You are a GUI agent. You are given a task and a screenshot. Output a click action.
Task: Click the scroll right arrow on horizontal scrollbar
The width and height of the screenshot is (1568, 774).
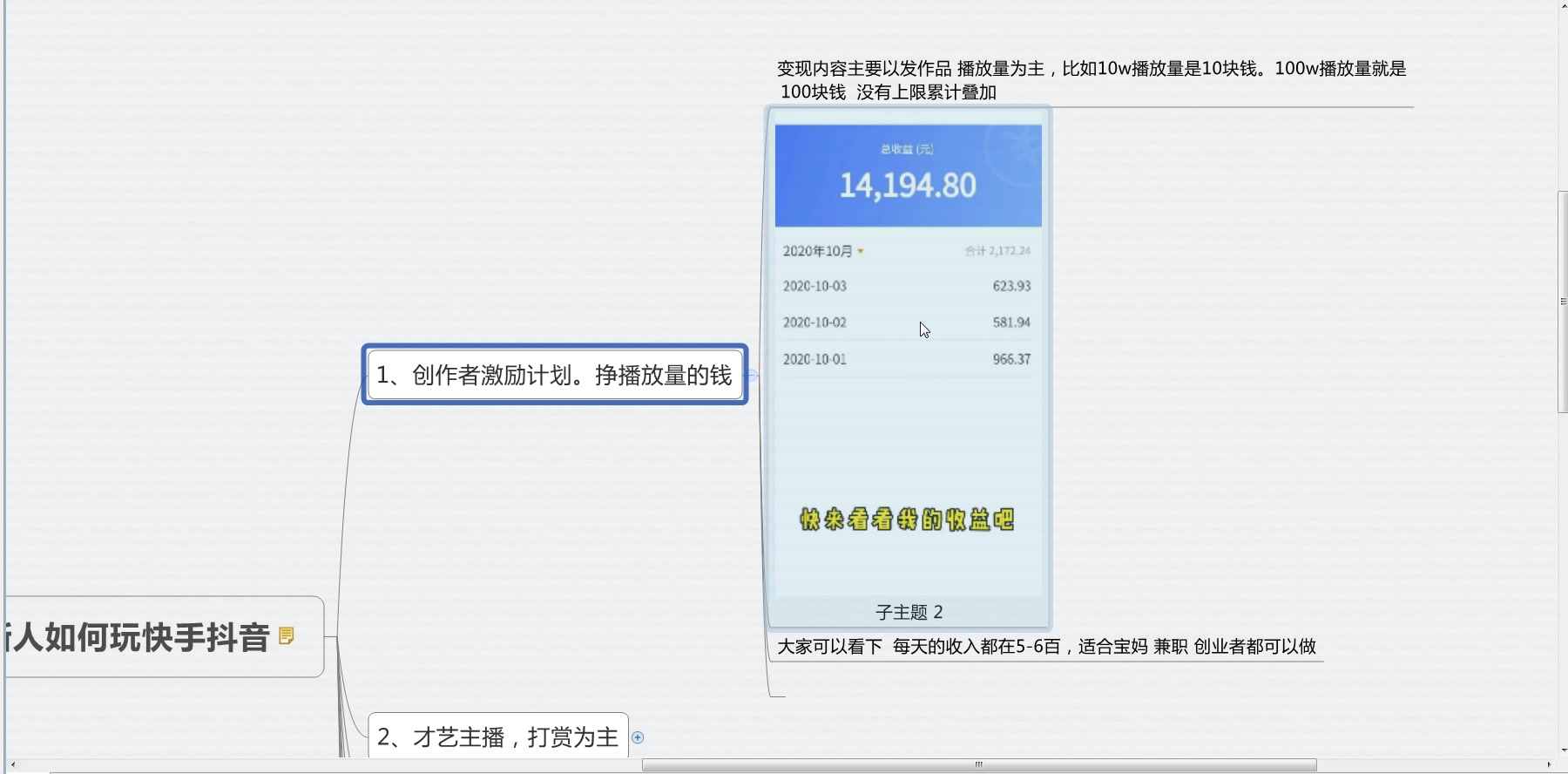tap(1549, 765)
